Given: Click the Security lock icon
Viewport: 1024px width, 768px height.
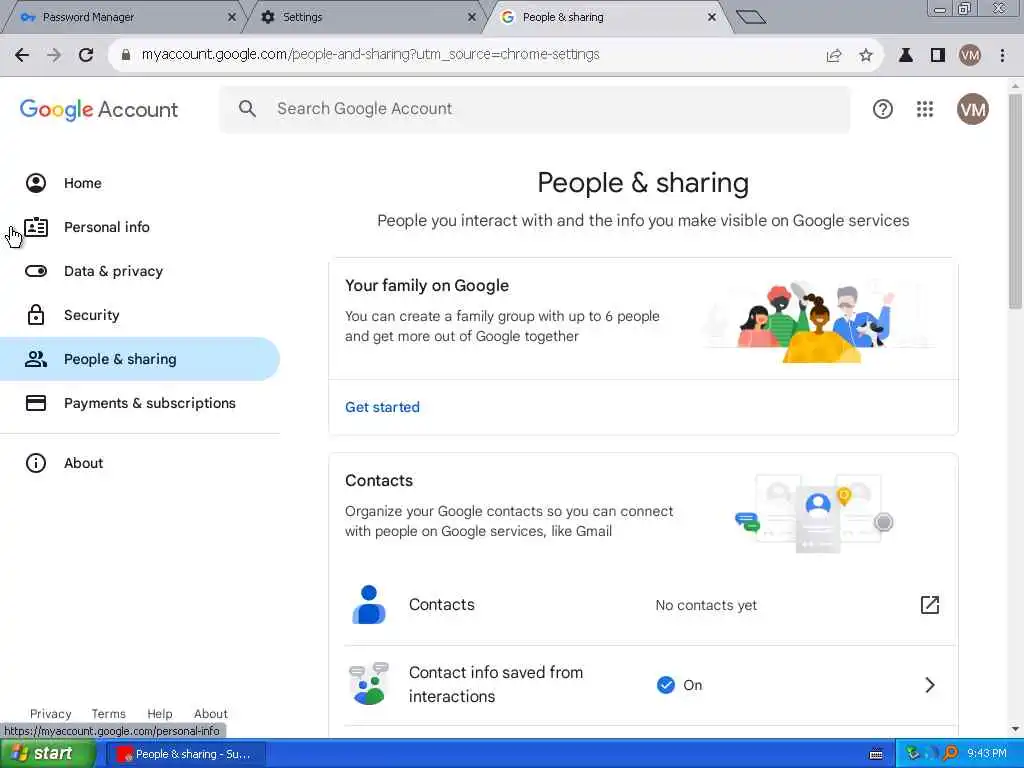Looking at the screenshot, I should (x=36, y=315).
